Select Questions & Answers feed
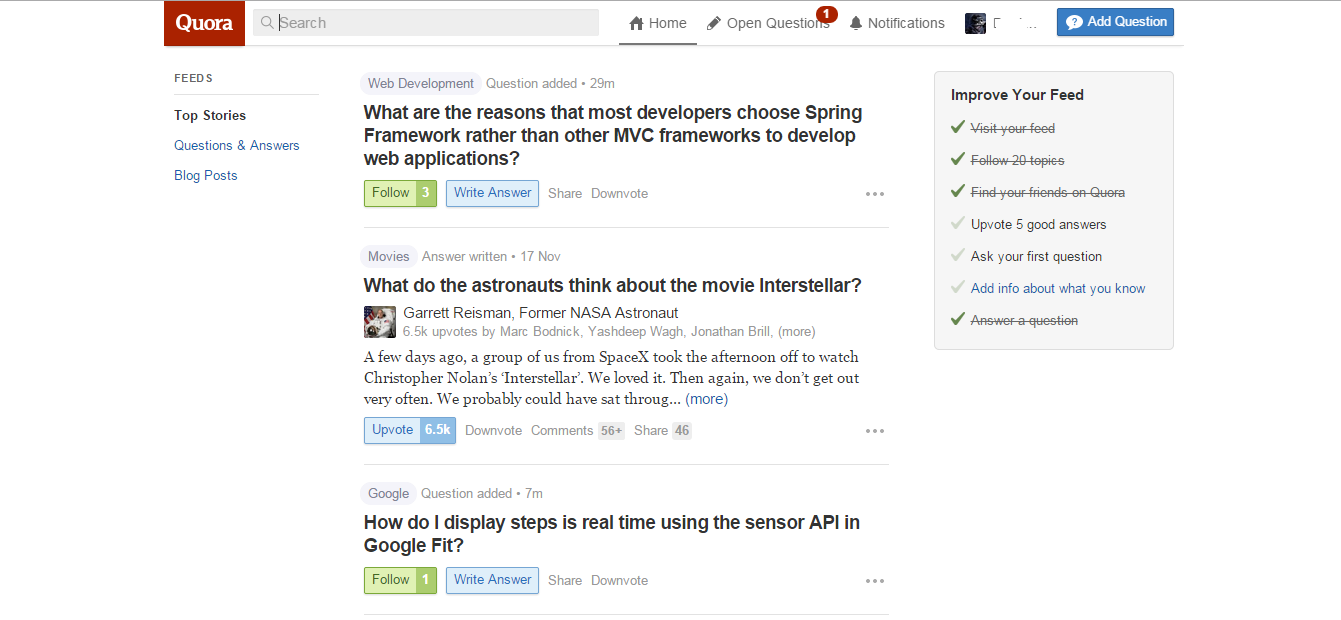This screenshot has height=620, width=1341. point(236,145)
